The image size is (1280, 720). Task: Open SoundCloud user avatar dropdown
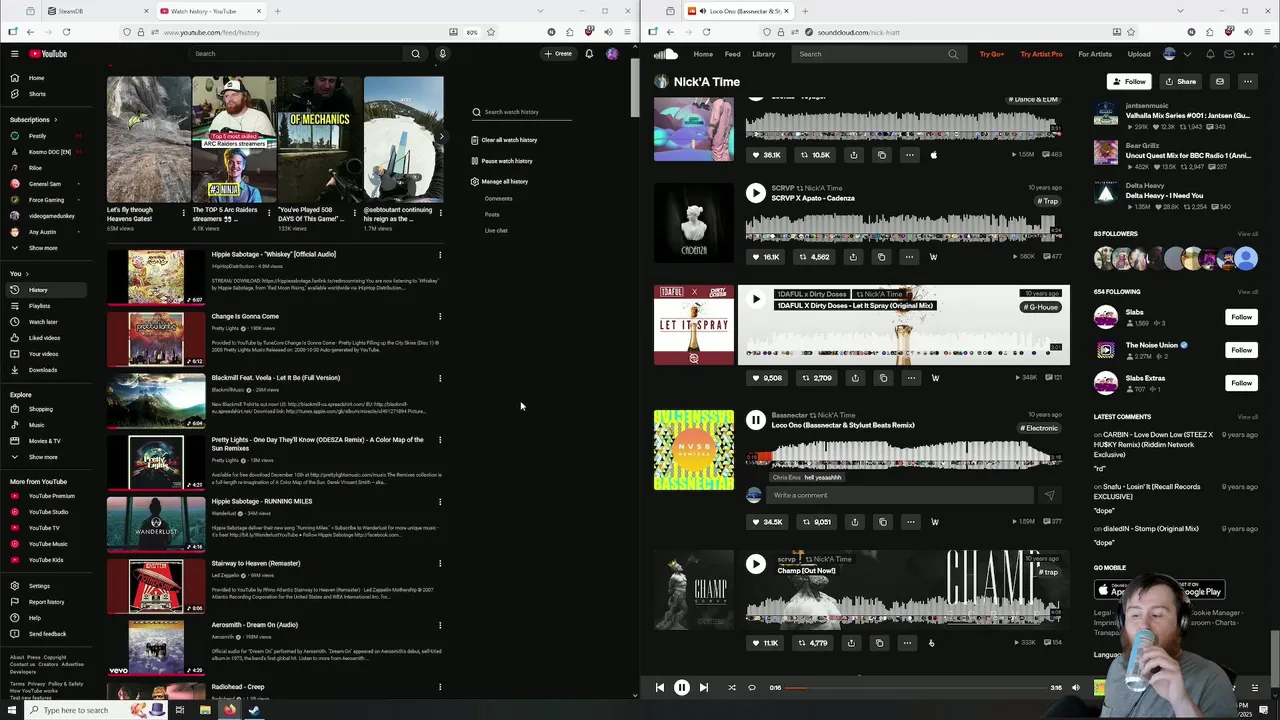(x=1176, y=54)
